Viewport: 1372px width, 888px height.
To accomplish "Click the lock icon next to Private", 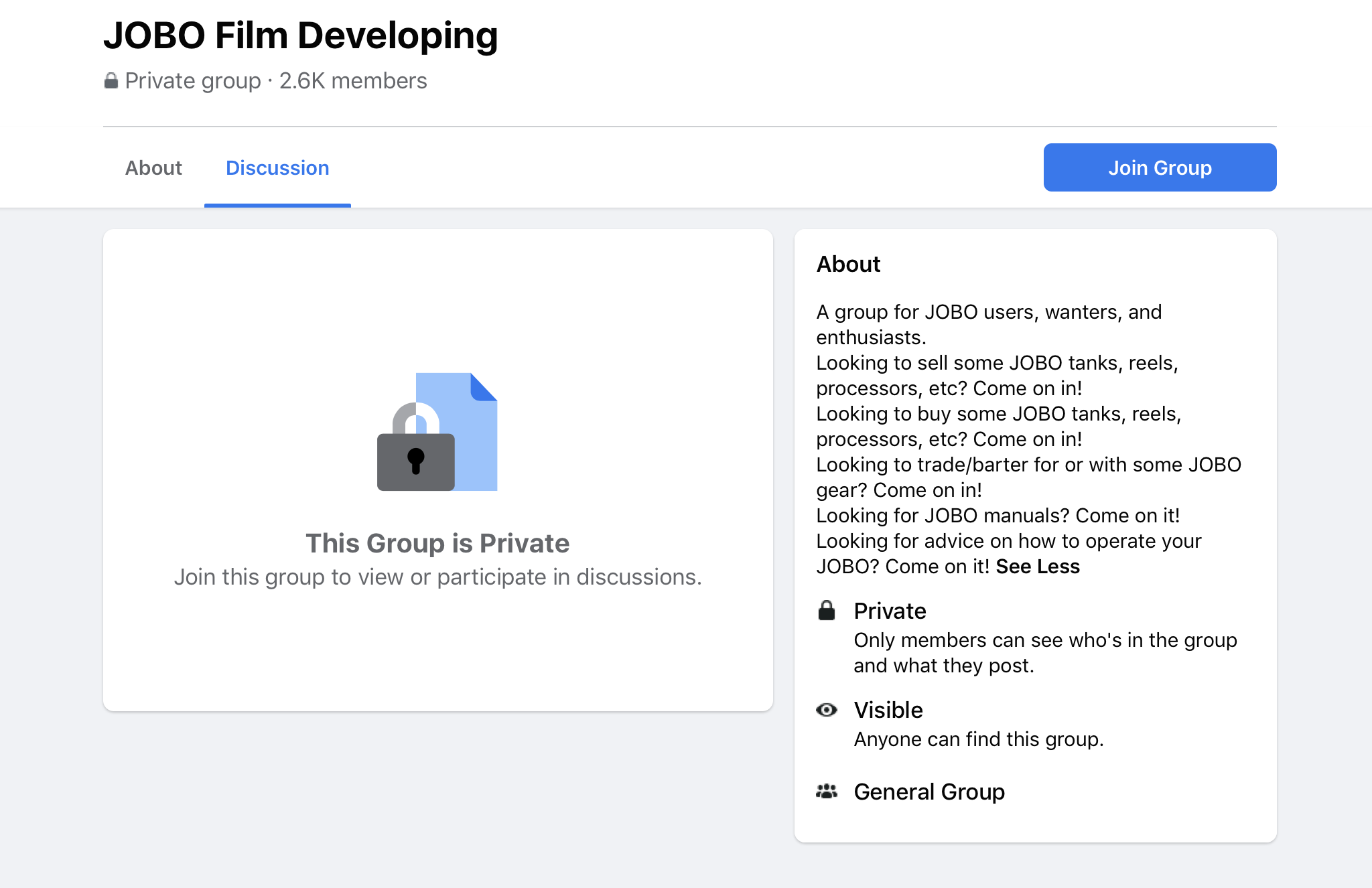I will coord(827,611).
